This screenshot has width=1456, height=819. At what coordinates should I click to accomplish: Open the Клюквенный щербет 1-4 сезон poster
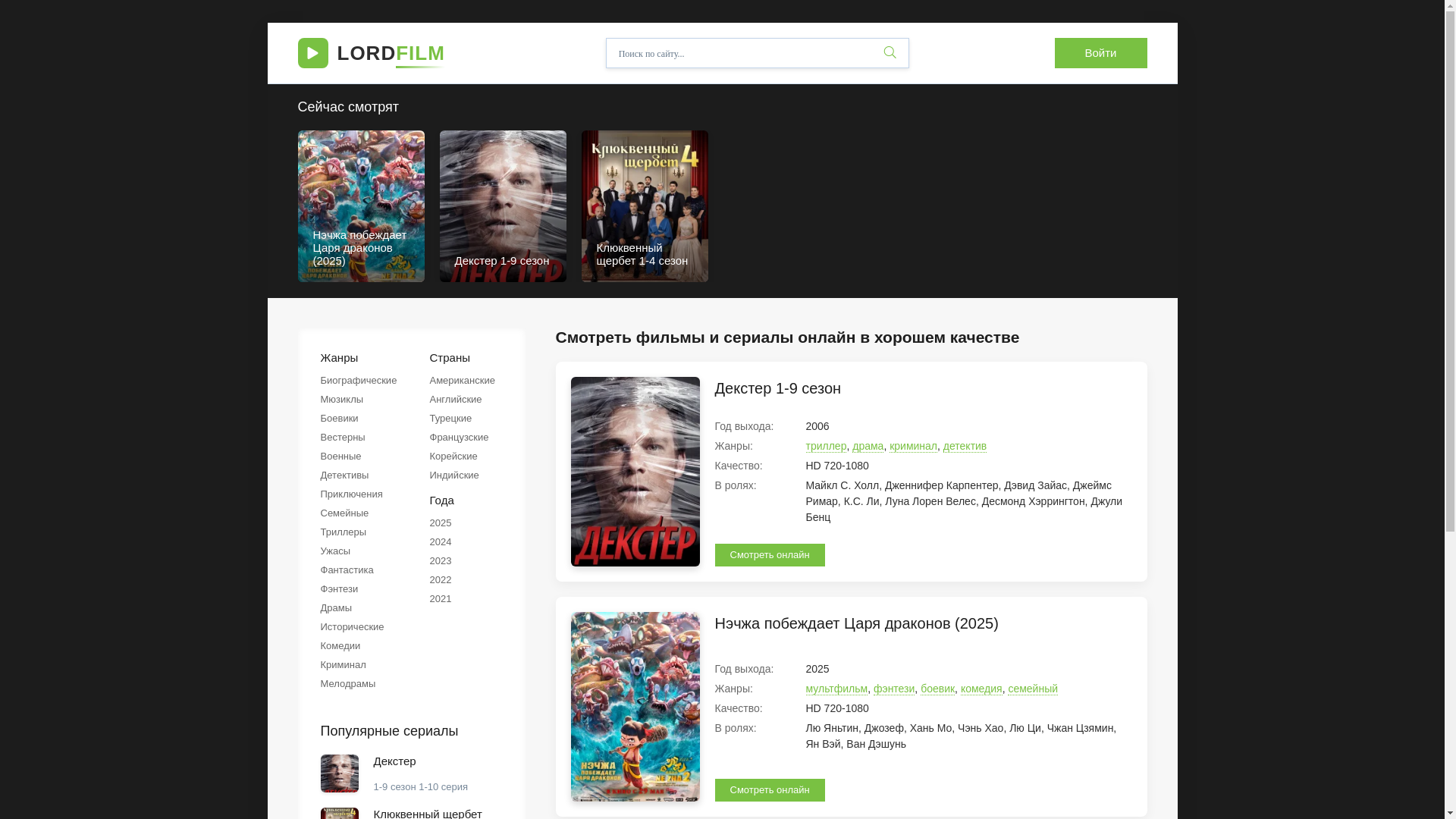[x=645, y=206]
